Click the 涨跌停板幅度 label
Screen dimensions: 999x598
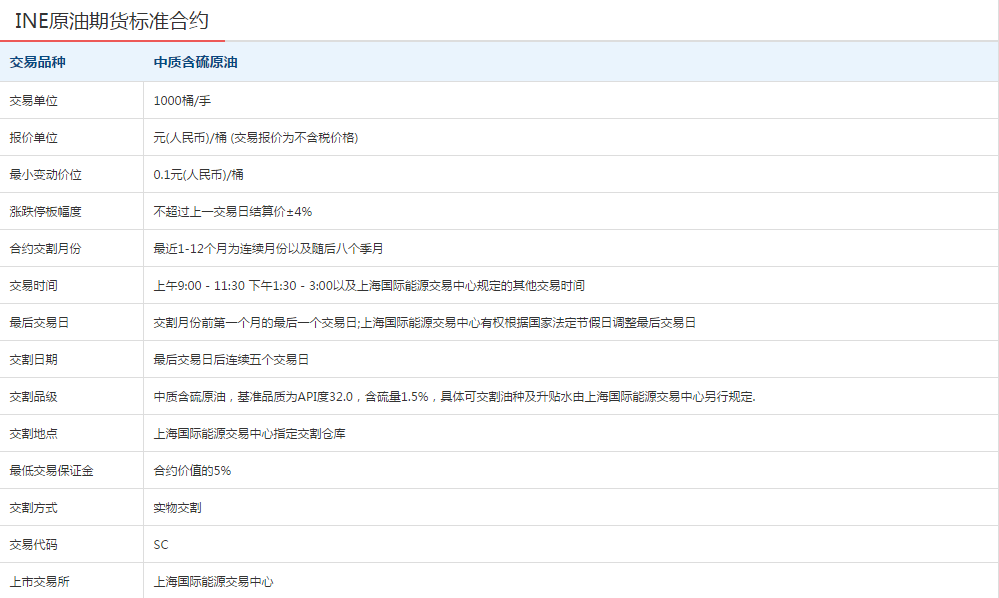pyautogui.click(x=45, y=211)
